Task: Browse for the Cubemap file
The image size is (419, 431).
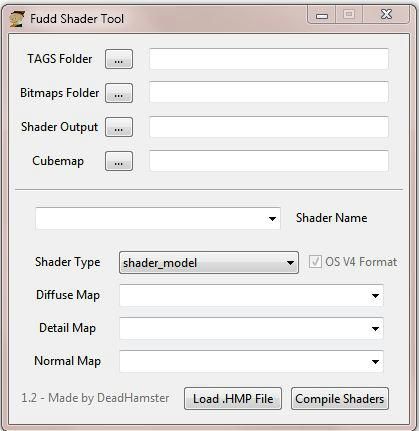Action: pos(119,161)
